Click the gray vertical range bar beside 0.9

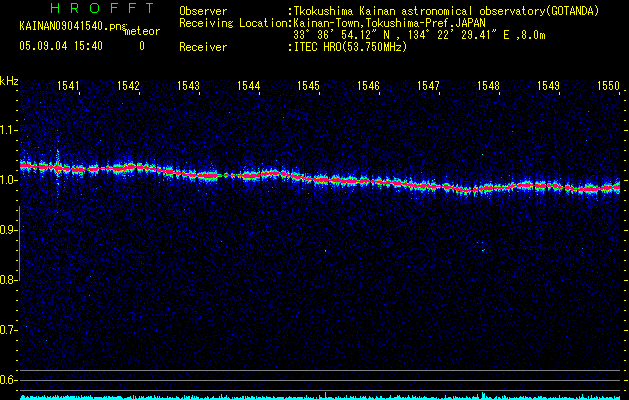tap(19, 243)
